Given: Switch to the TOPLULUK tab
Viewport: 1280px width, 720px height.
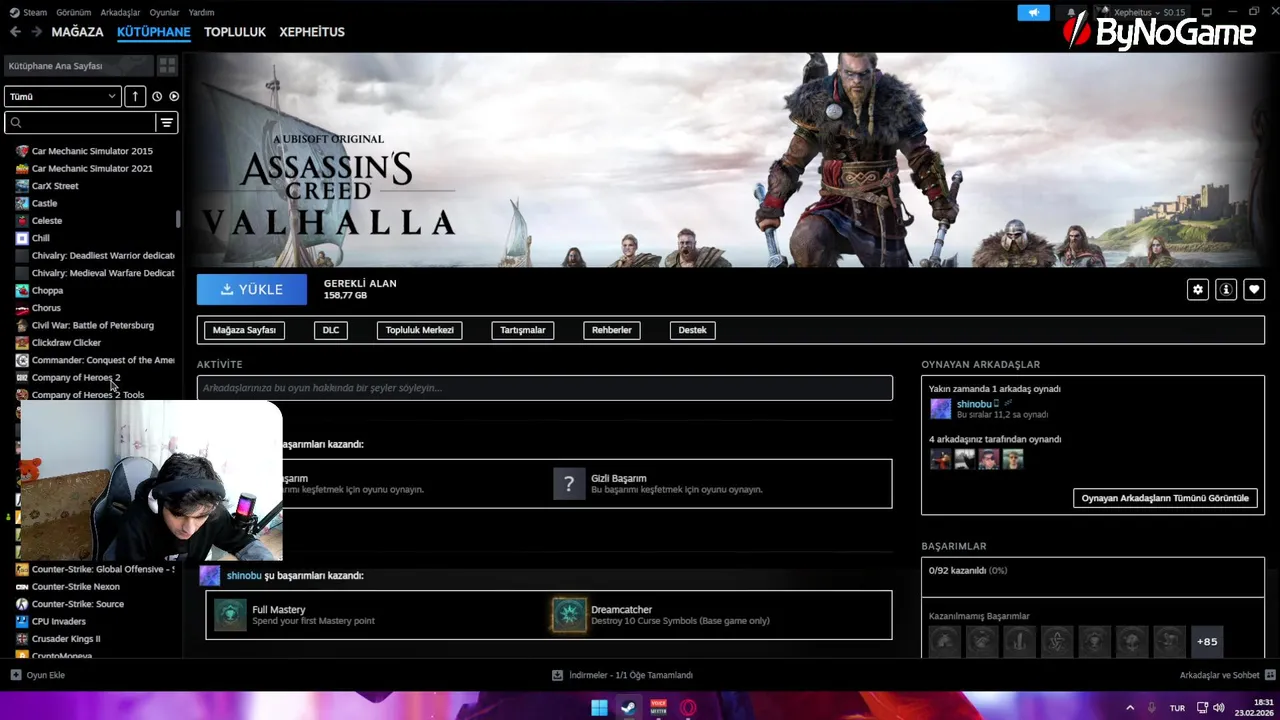Looking at the screenshot, I should coord(235,32).
